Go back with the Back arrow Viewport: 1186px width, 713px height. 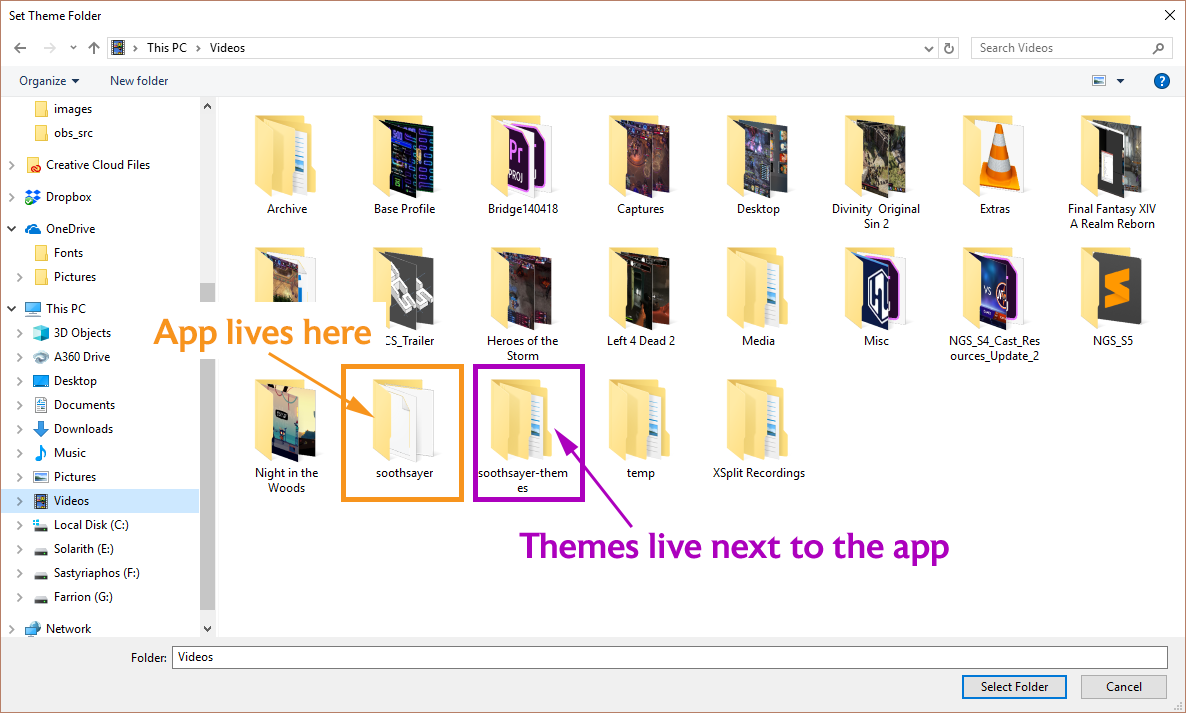point(20,48)
